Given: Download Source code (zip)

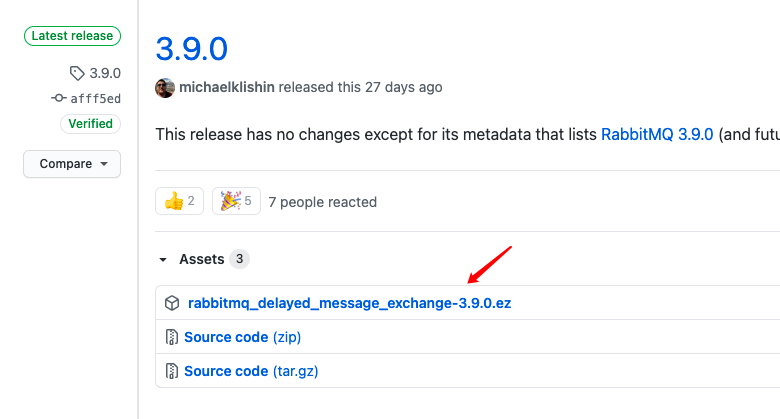Looking at the screenshot, I should 242,337.
